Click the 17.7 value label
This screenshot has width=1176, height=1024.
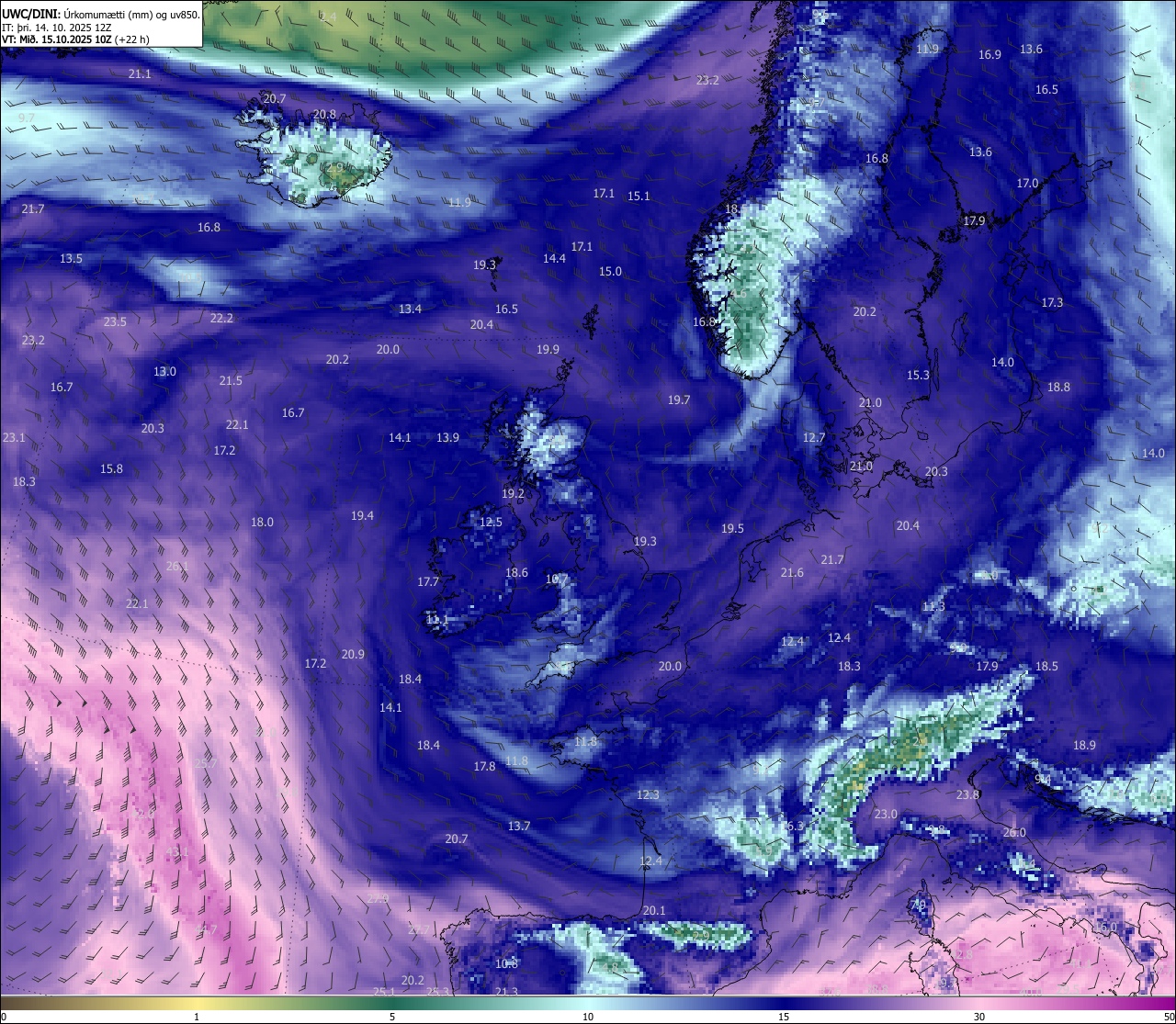[x=428, y=582]
